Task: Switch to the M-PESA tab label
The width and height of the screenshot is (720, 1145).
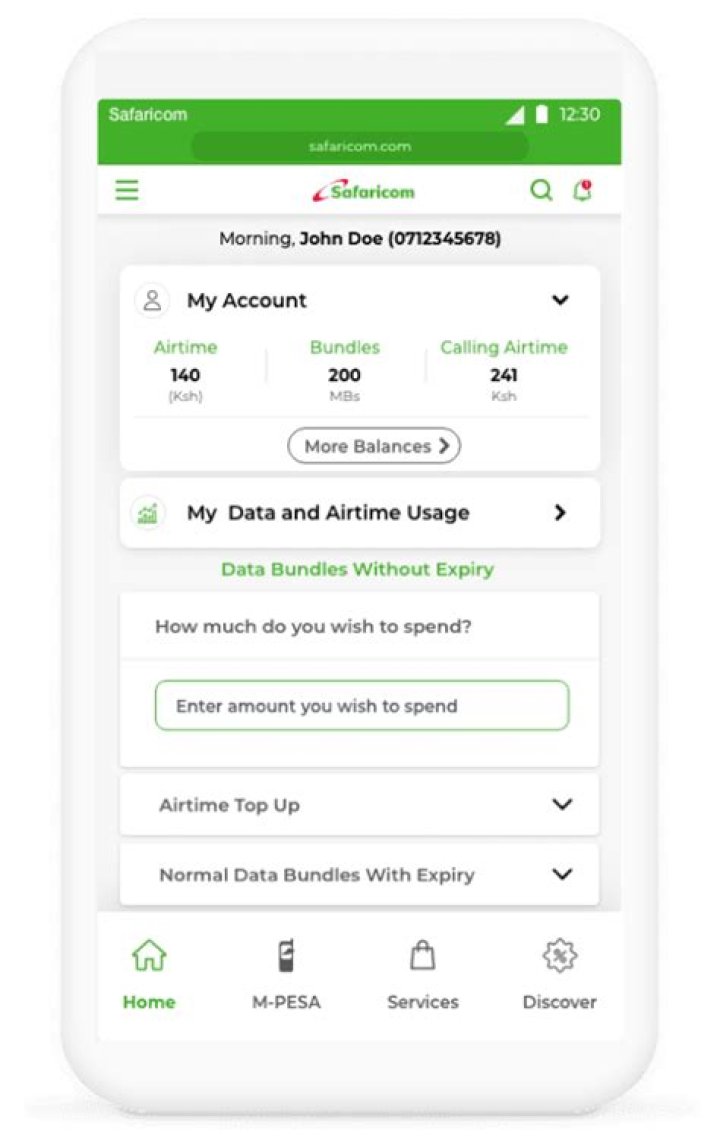Action: pyautogui.click(x=286, y=1002)
